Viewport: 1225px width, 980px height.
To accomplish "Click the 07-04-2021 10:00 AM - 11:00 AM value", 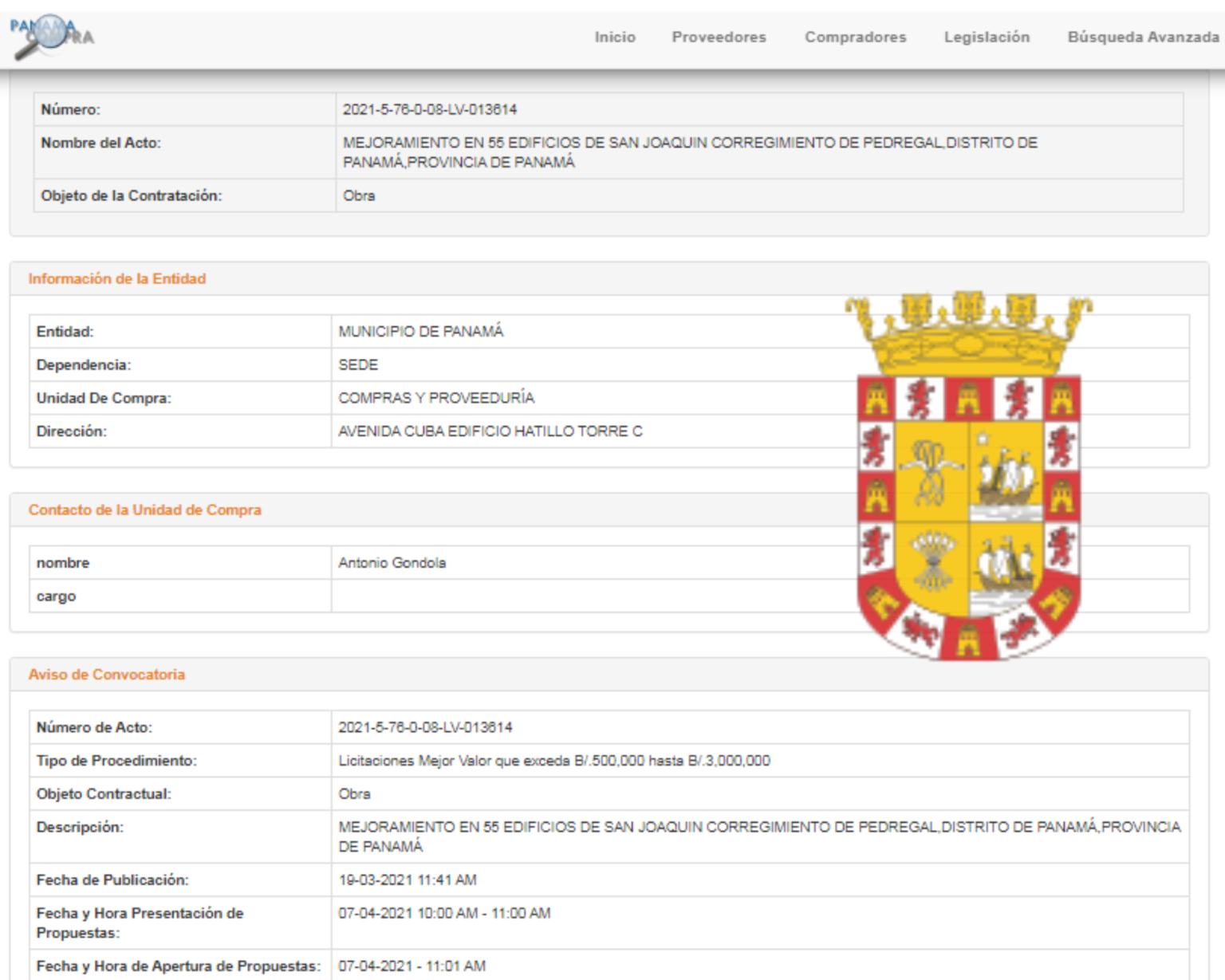I will point(444,914).
